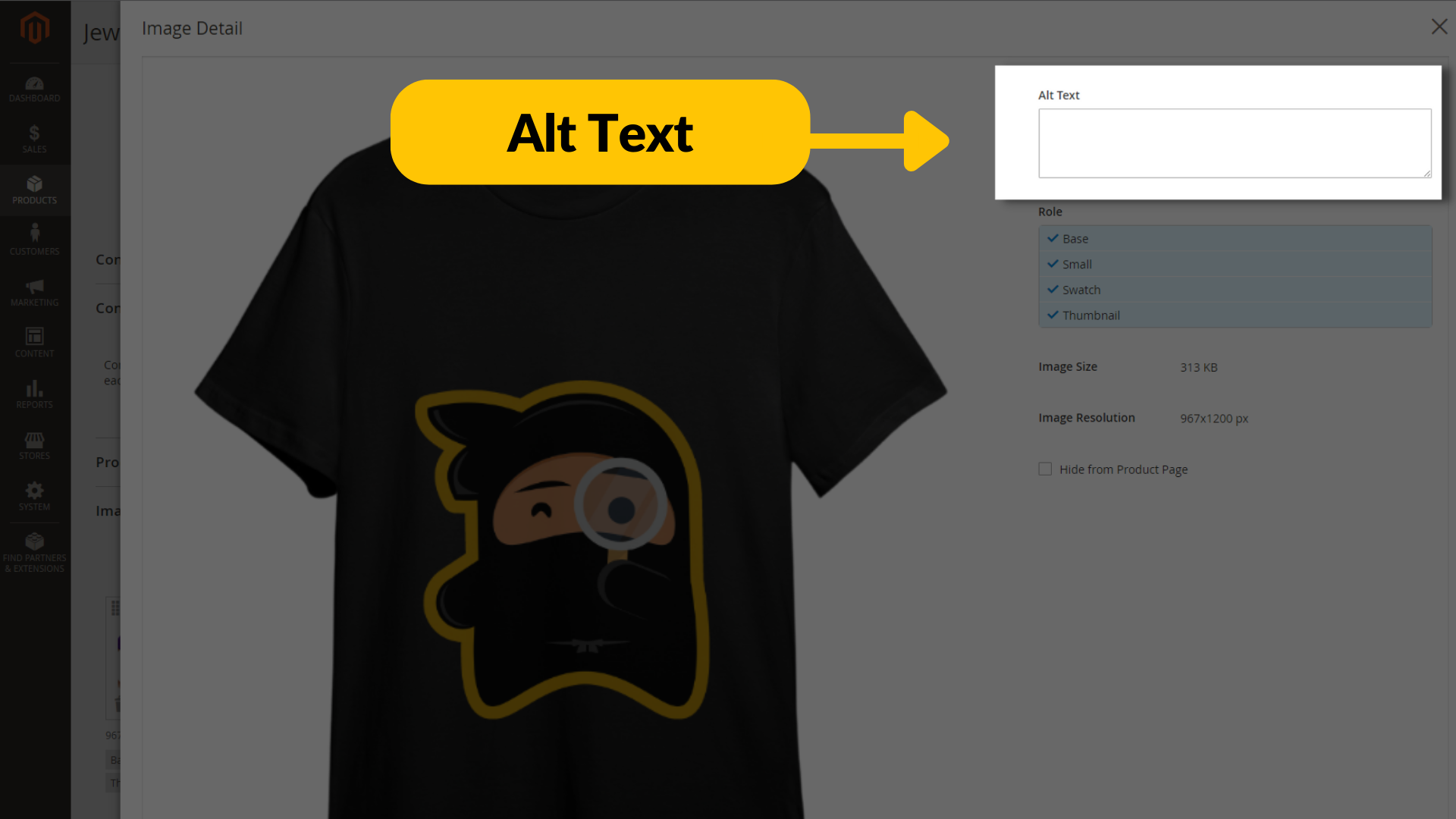The height and width of the screenshot is (819, 1456).
Task: Enable Hide from Product Page checkbox
Action: [1045, 469]
